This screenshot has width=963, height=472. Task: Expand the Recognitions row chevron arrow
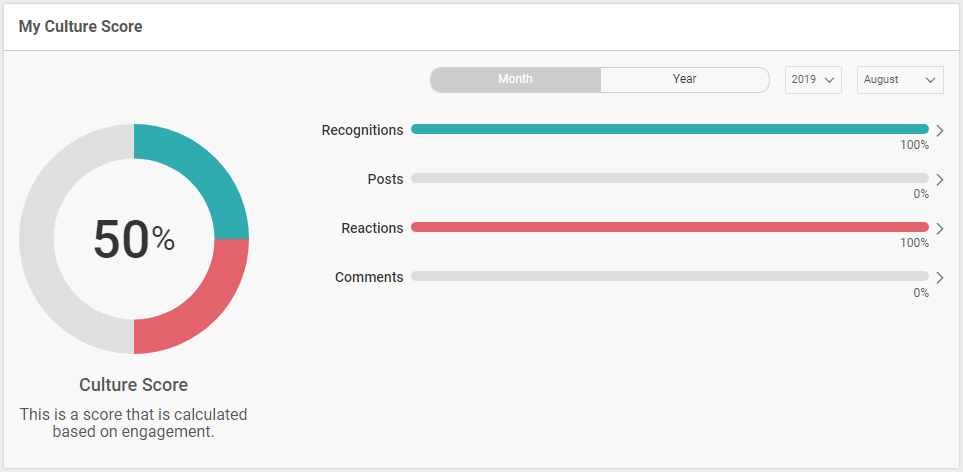939,130
